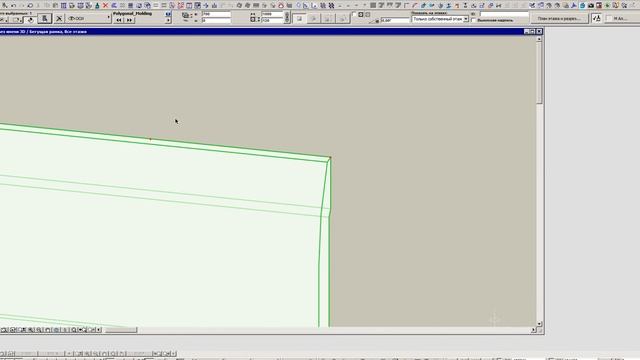640x360 pixels.
Task: Click the horizontal scrollbar right arrow
Action: point(533,330)
